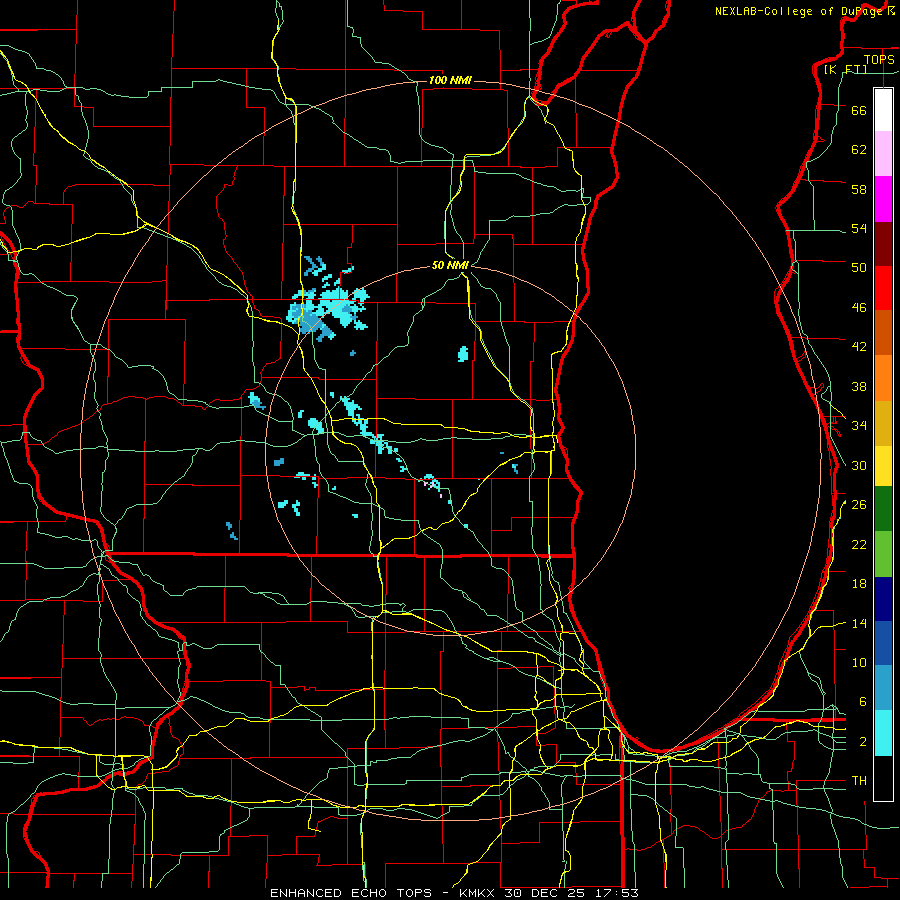Click the 50 NMI range ring label
Screen dimensions: 900x900
point(451,265)
